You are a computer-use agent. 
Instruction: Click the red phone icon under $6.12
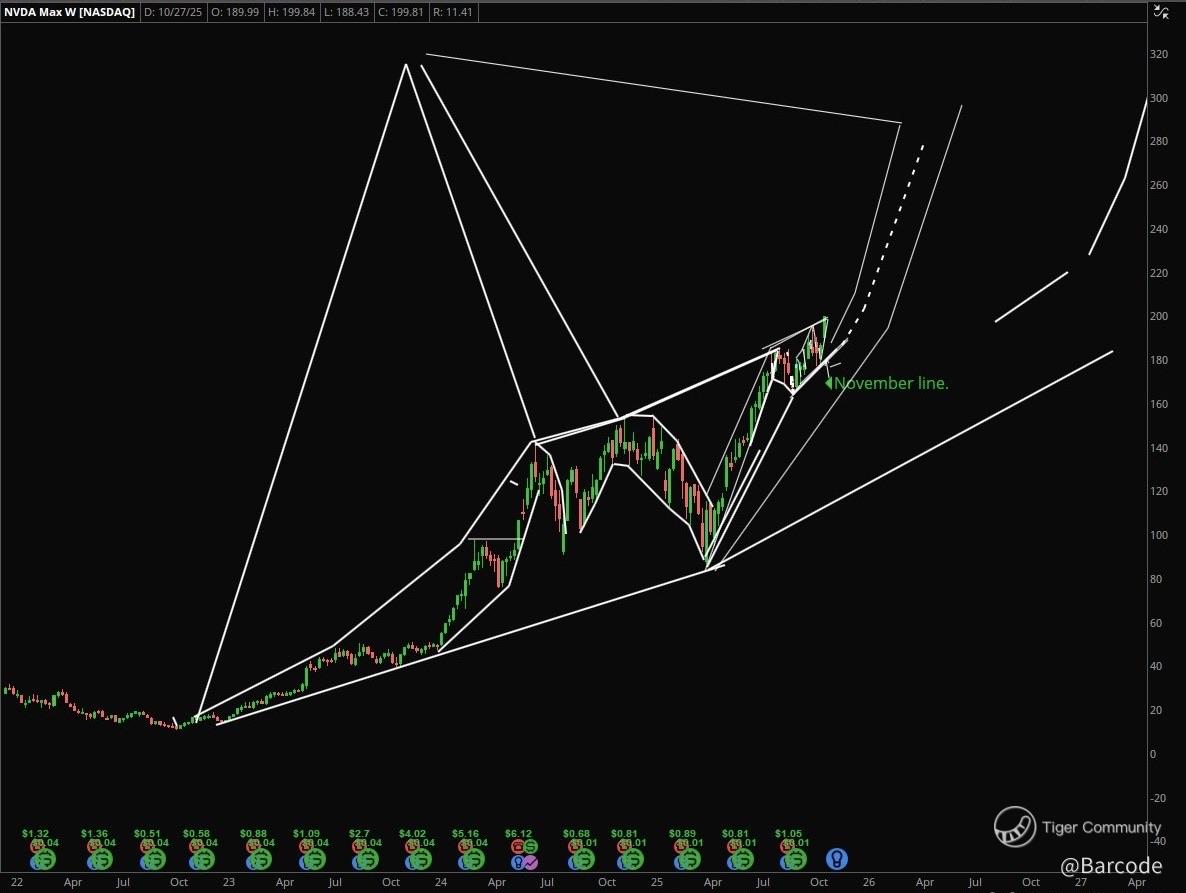pos(519,846)
